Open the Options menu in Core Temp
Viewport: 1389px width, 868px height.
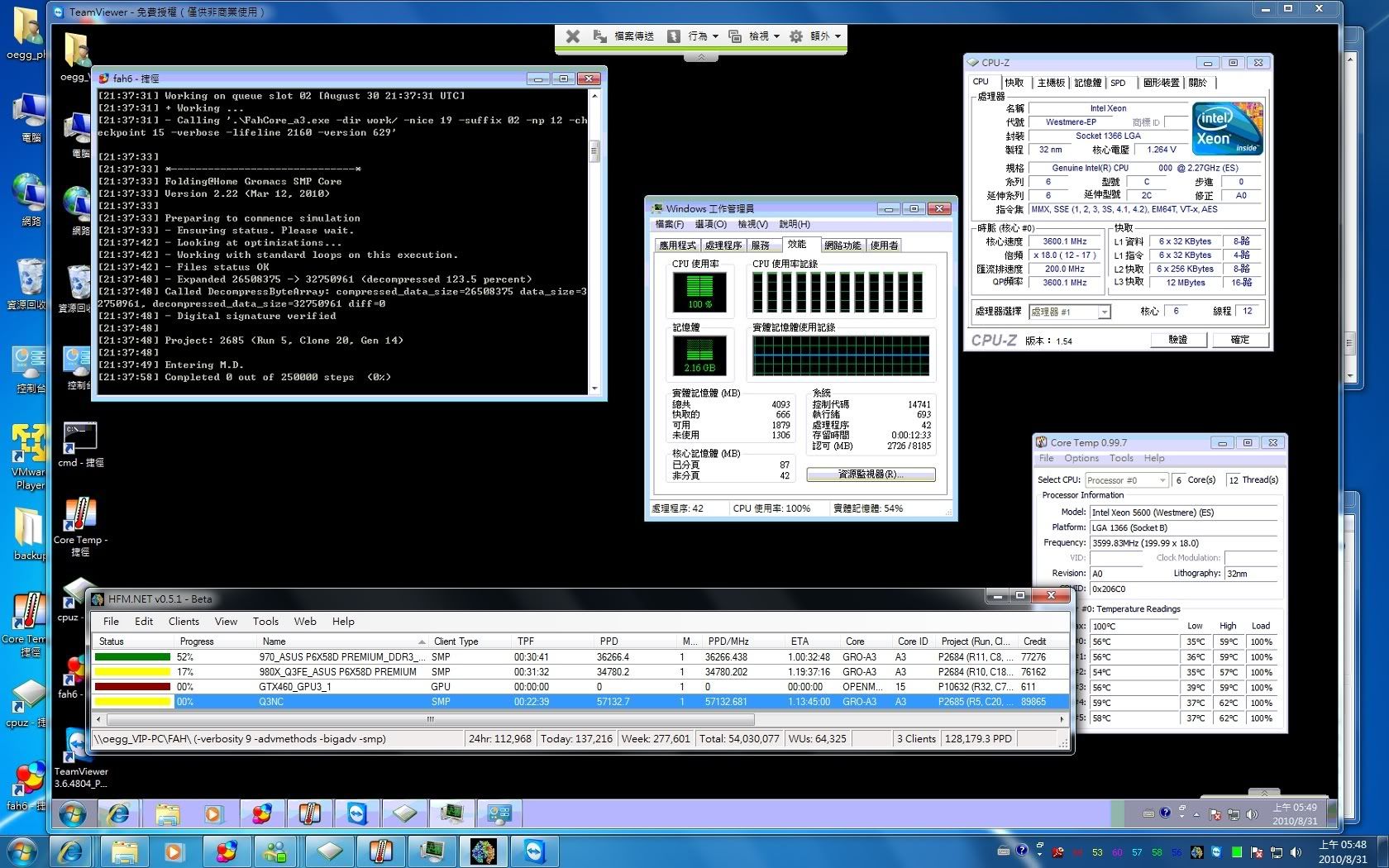(x=1081, y=458)
